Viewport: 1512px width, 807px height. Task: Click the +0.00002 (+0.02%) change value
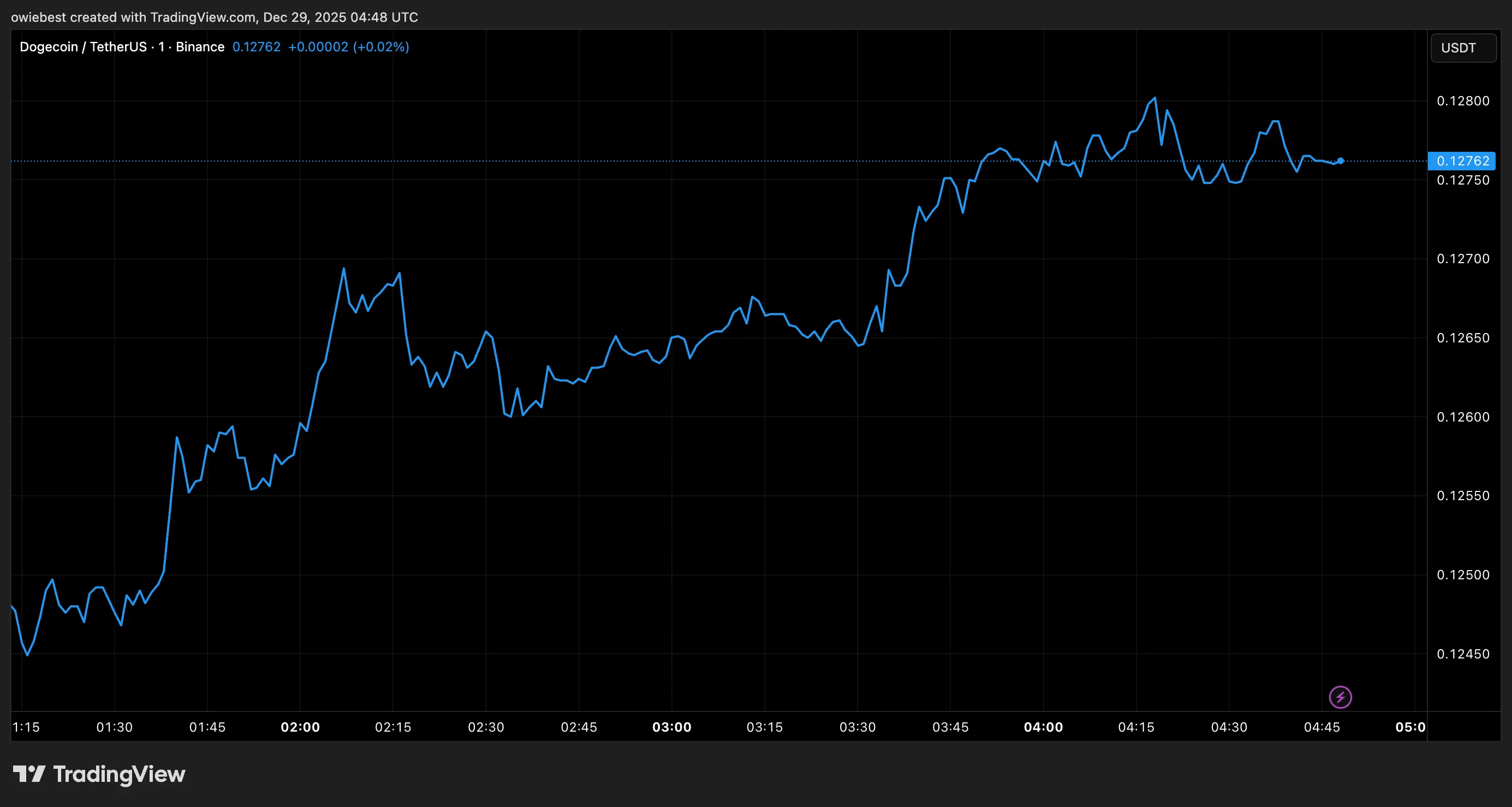[348, 47]
